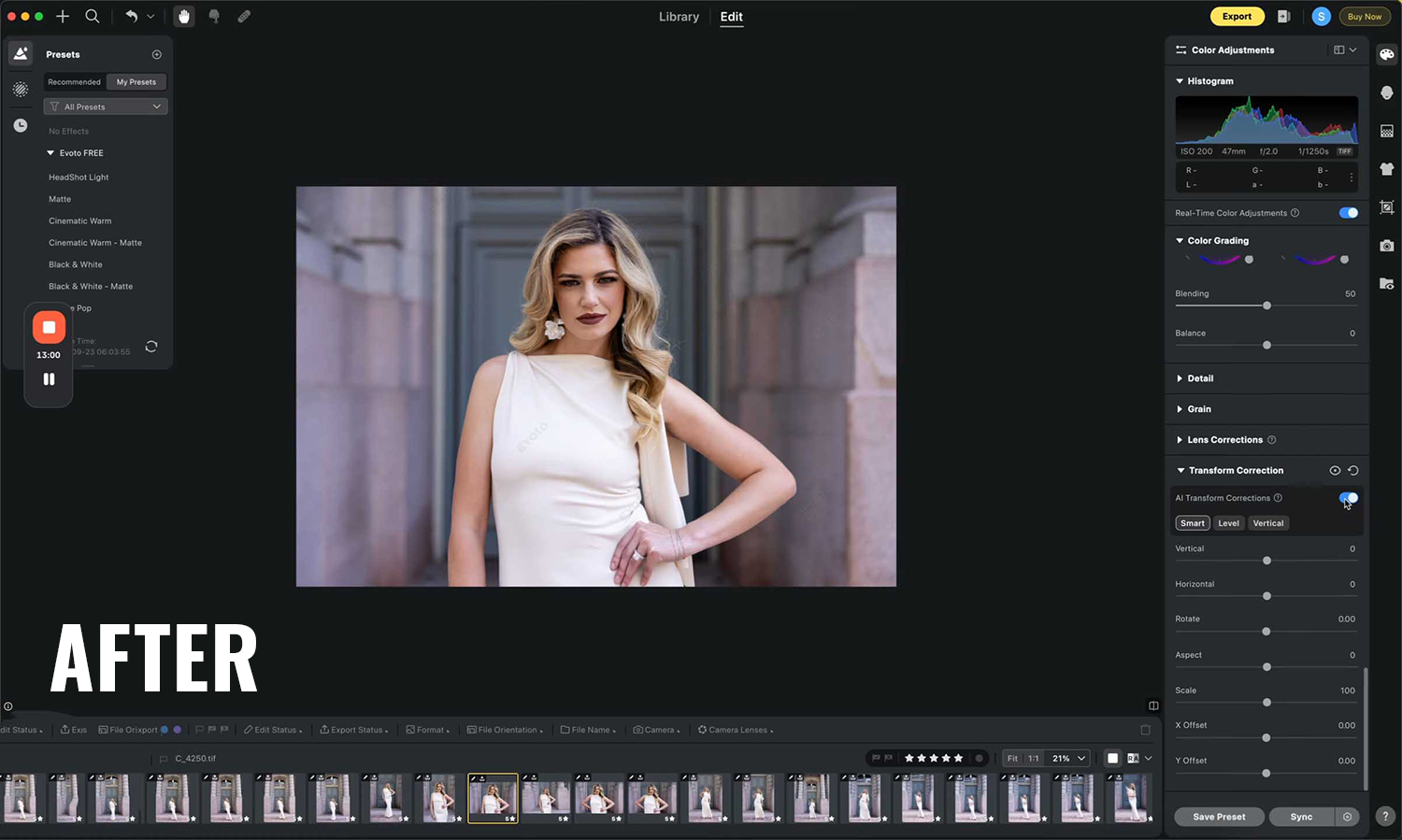The width and height of the screenshot is (1402, 840).
Task: Click the Export button
Action: (x=1237, y=16)
